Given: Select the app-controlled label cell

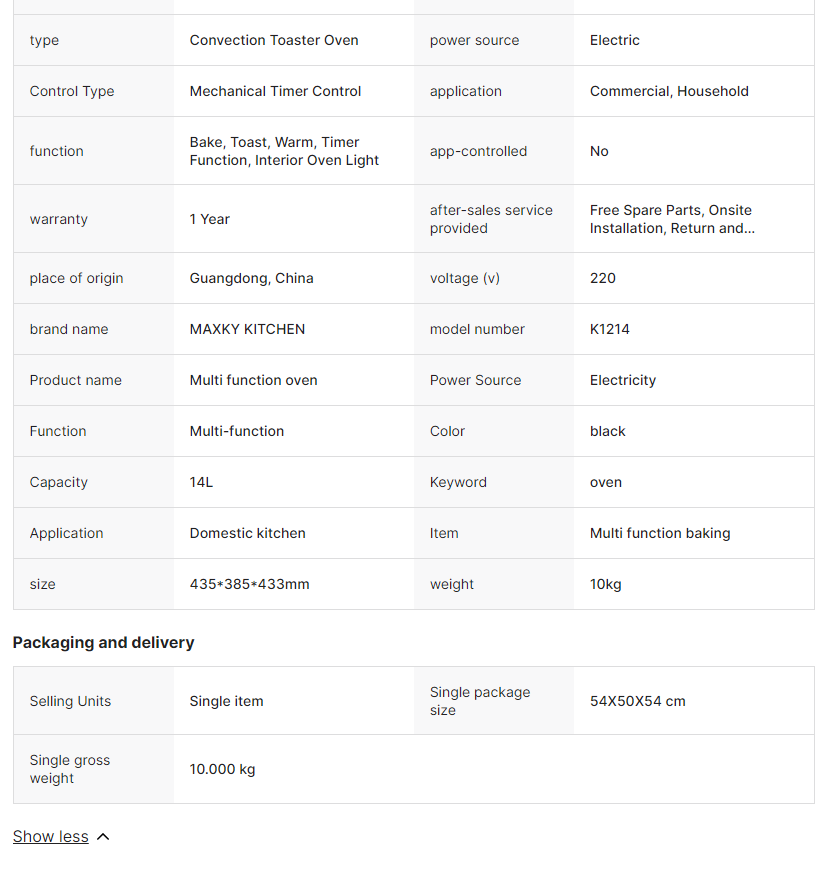Looking at the screenshot, I should [x=478, y=151].
